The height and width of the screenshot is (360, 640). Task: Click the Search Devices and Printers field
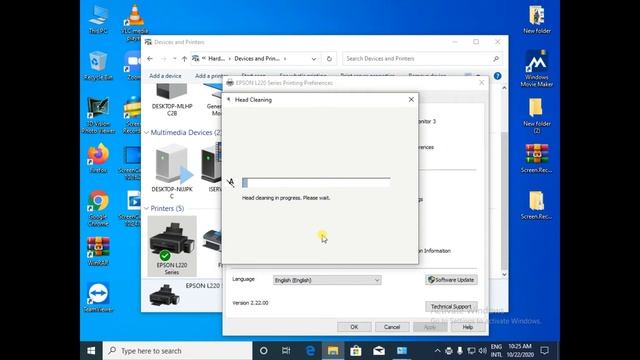[x=422, y=59]
